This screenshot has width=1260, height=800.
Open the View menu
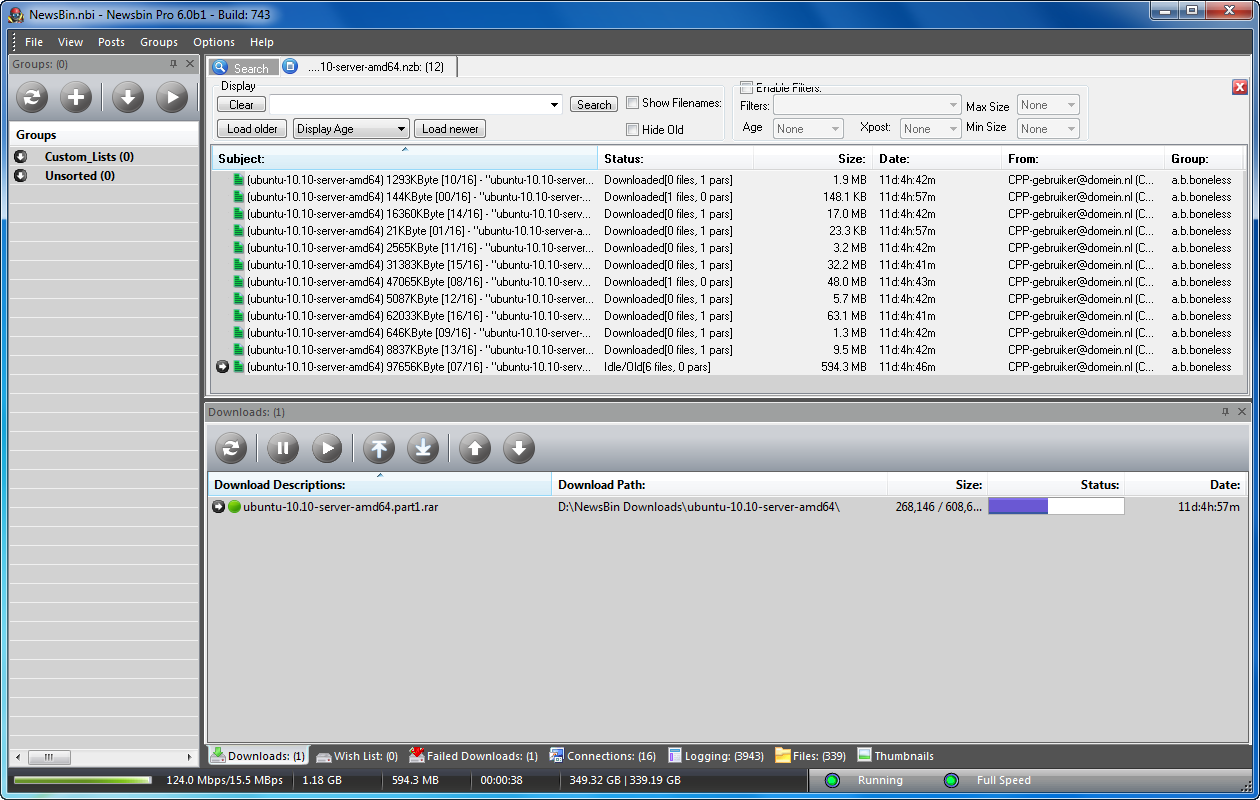tap(71, 42)
